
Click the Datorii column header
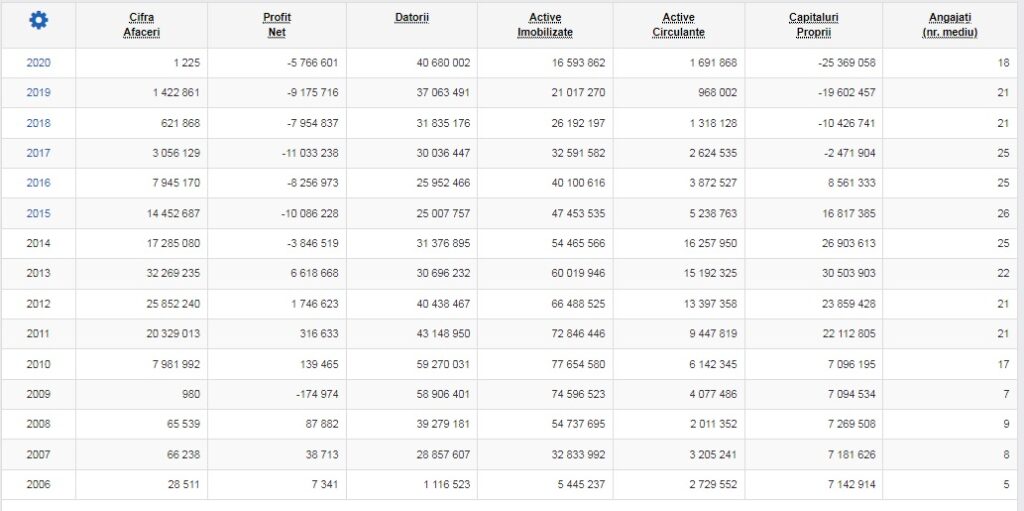point(411,18)
